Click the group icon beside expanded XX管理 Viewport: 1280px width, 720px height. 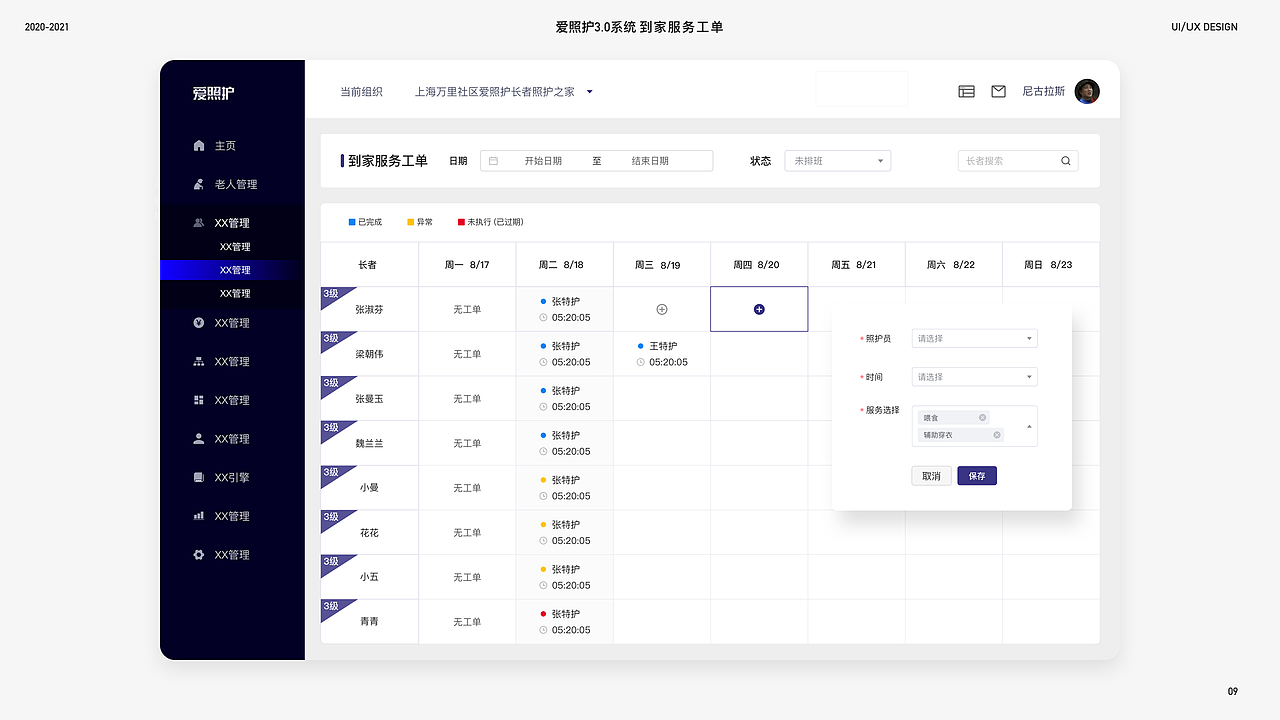pos(199,223)
